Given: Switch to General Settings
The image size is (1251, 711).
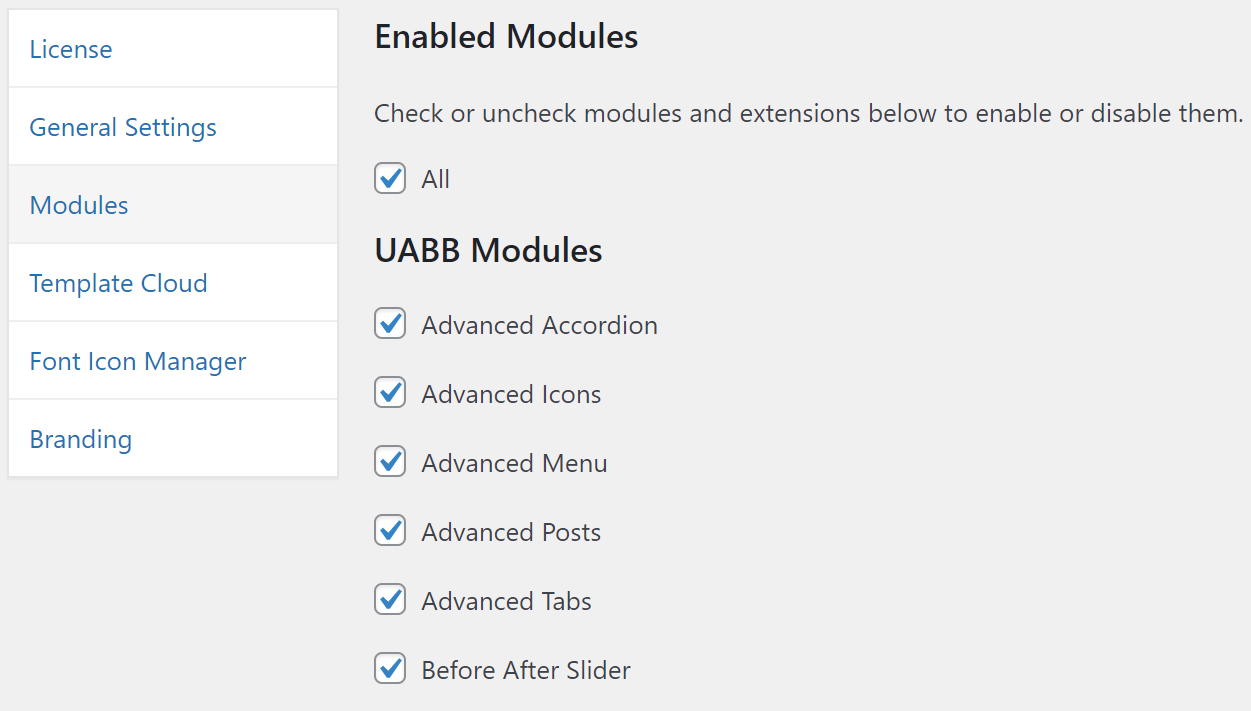Looking at the screenshot, I should point(123,126).
